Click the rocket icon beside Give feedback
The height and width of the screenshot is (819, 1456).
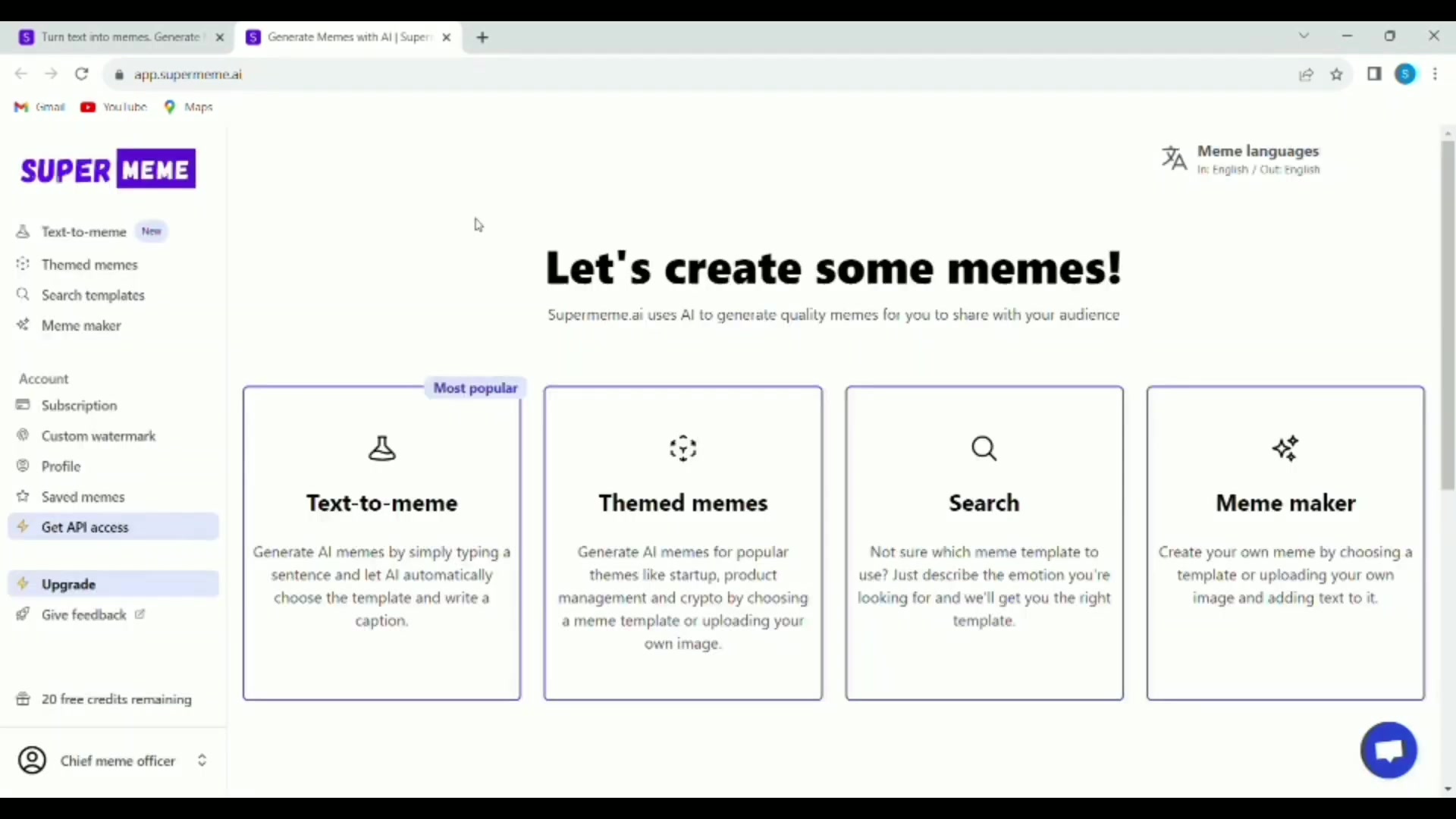point(24,614)
